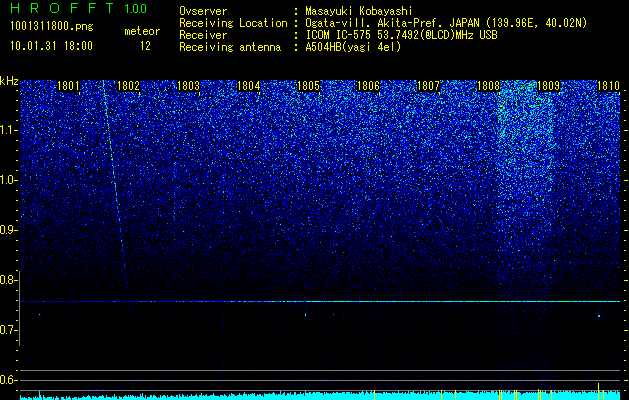This screenshot has width=629, height=400.
Task: Click the kHz axis unit label
Action: [x=9, y=81]
